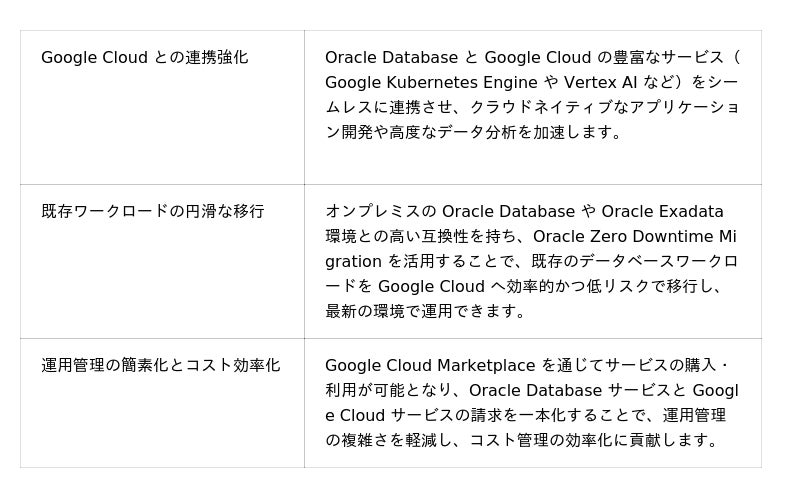Screen dimensions: 800x498
Task: Click the line "ン開発や高度なデータ分析を加速します。"
Action: coord(474,132)
